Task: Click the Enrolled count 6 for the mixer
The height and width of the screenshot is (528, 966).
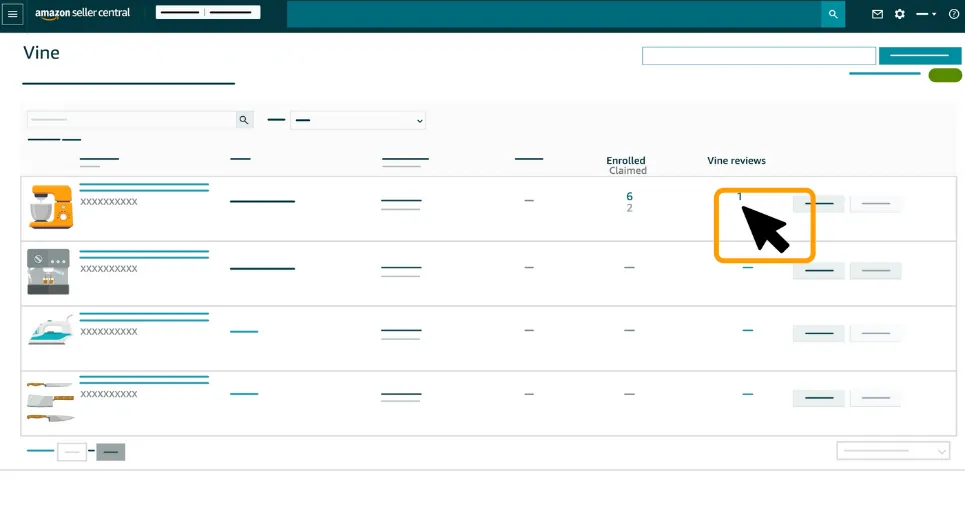Action: [x=629, y=197]
